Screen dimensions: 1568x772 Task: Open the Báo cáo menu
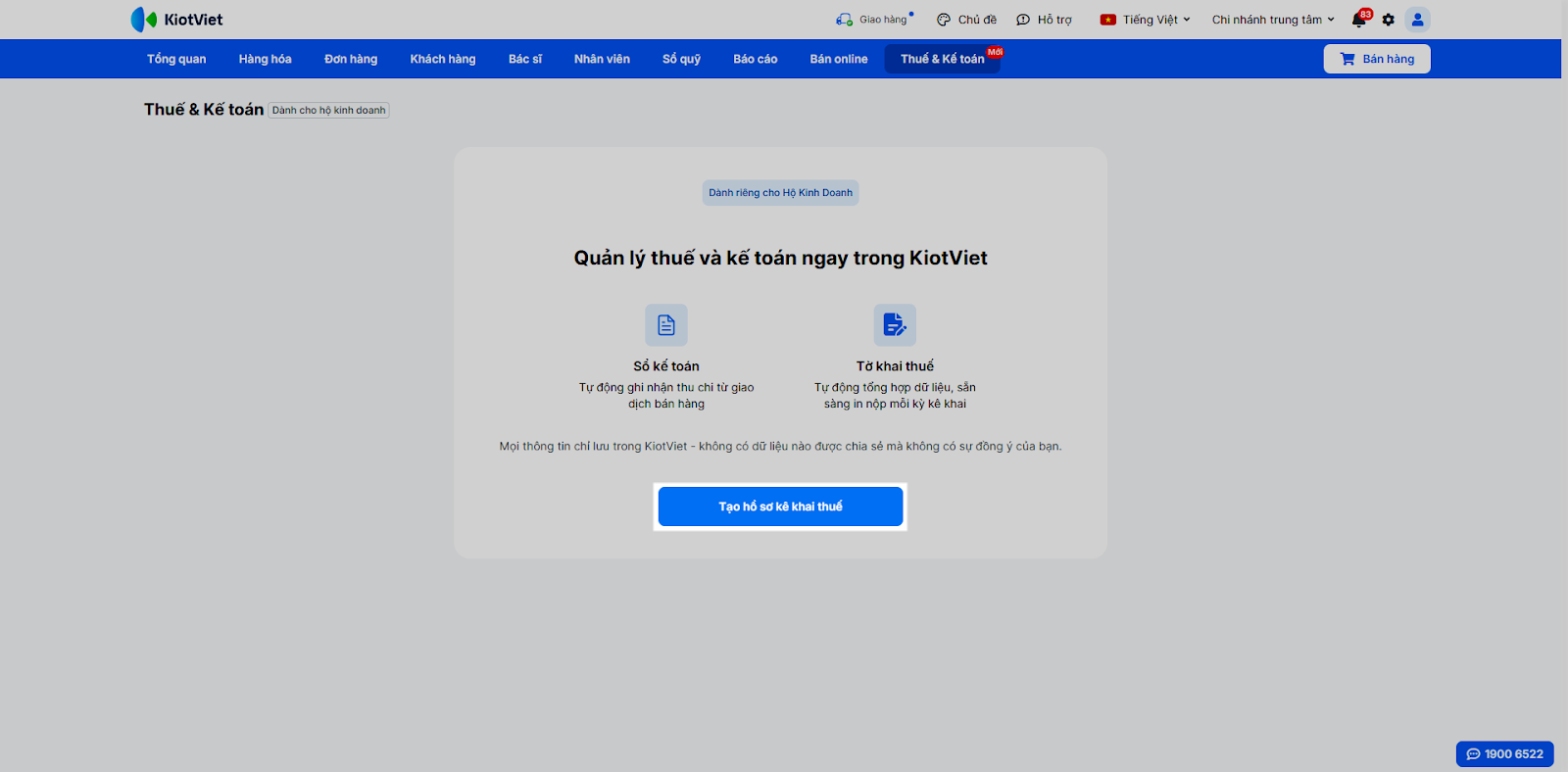(755, 59)
